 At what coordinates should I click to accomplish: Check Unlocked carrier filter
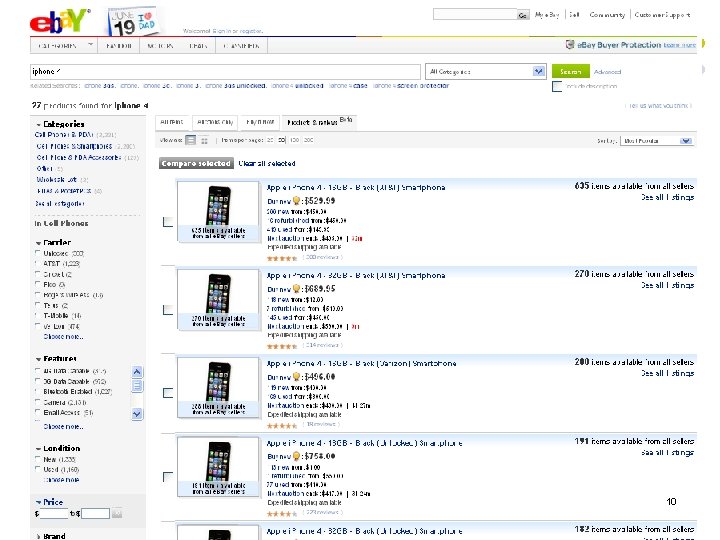[38, 253]
